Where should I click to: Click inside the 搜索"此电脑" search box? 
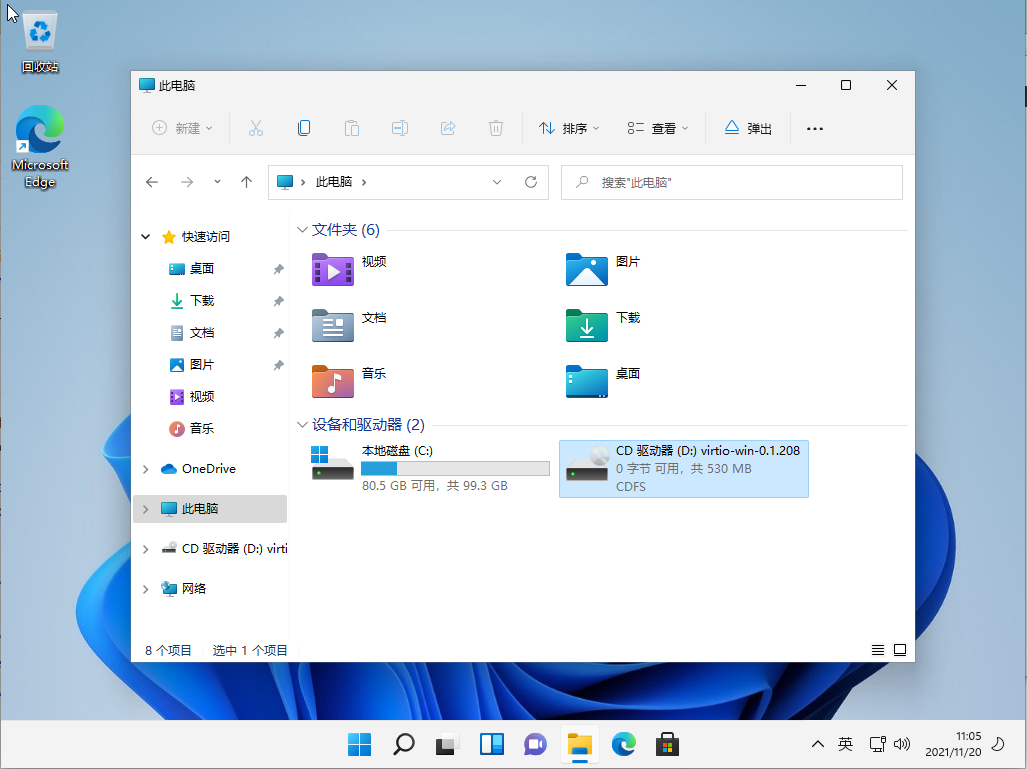pyautogui.click(x=731, y=182)
